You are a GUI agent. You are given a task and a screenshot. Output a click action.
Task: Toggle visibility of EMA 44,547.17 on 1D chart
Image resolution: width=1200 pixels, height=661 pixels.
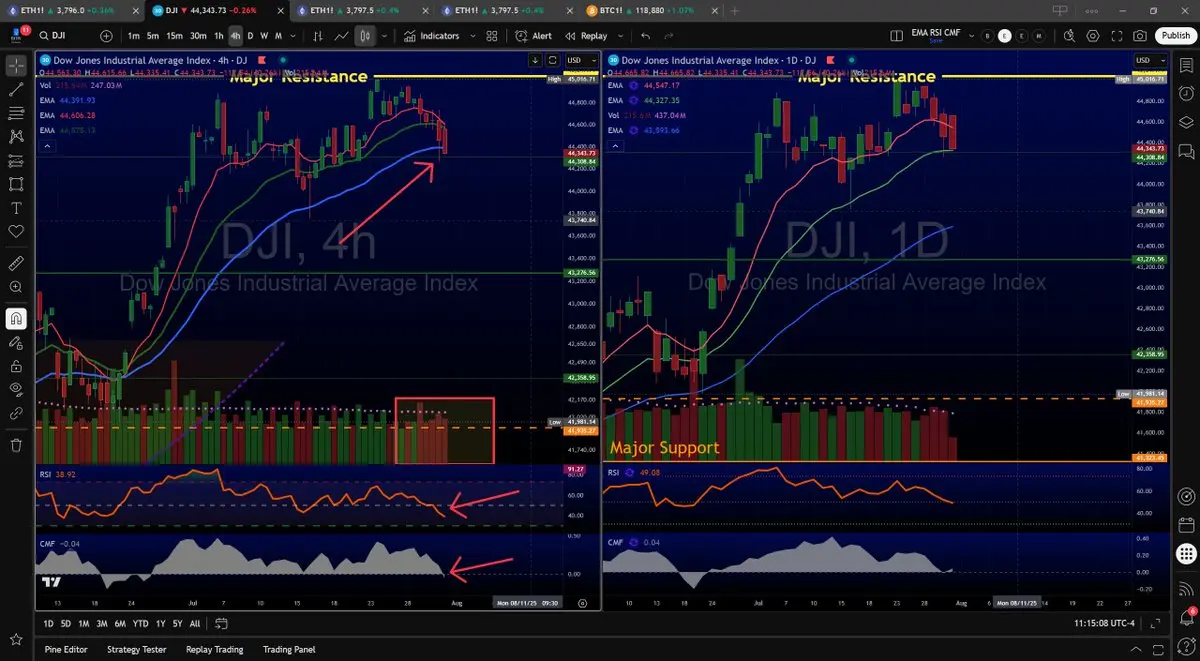(x=632, y=86)
